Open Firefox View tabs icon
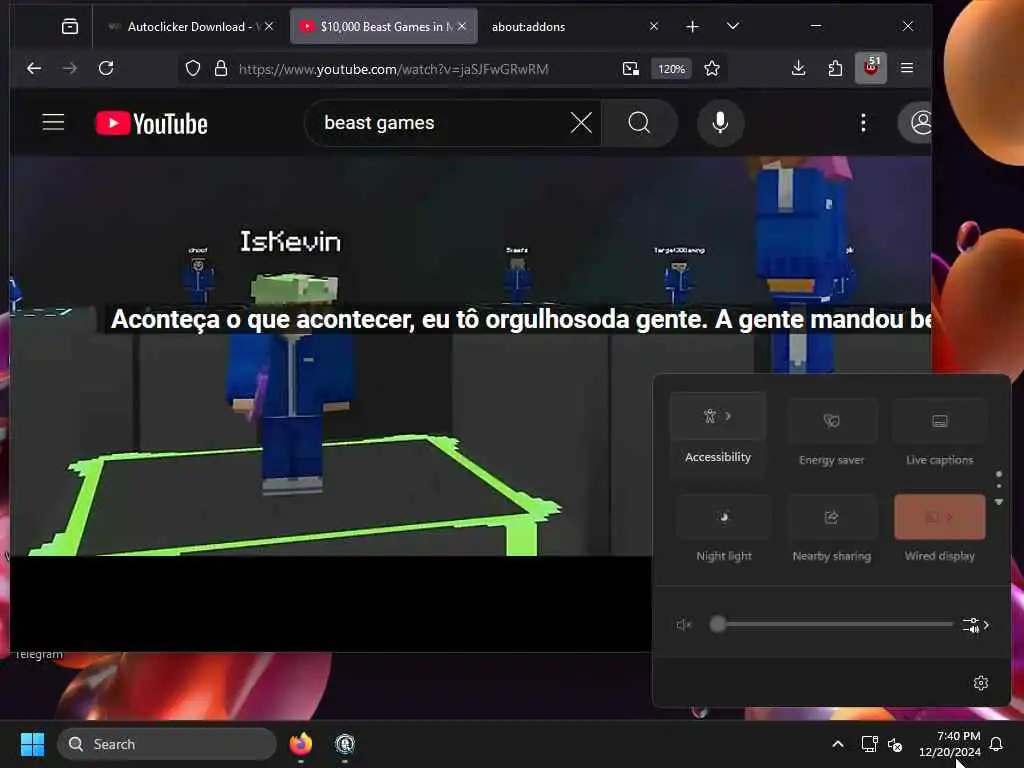Screen dimensions: 1024x768 [70, 26]
